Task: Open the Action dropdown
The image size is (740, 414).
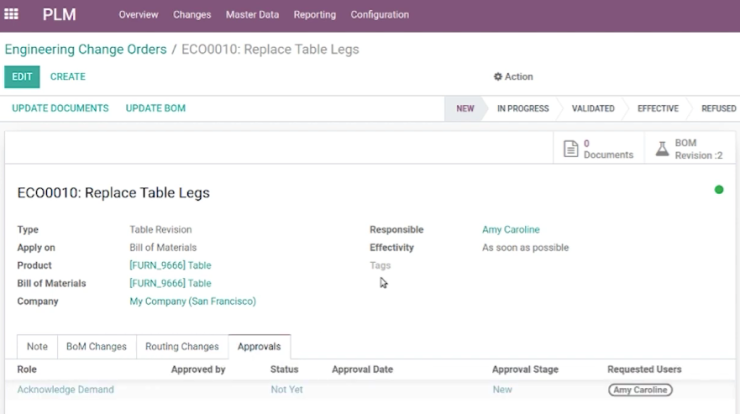Action: 513,76
